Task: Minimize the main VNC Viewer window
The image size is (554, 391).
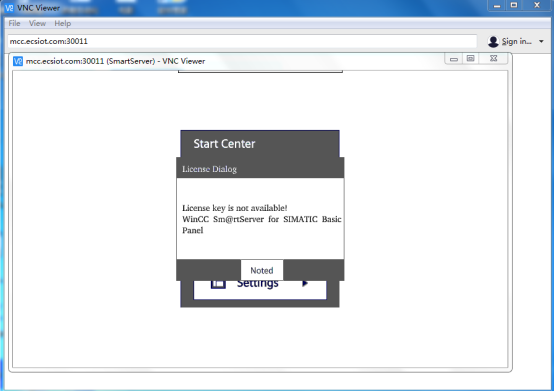Action: [x=497, y=6]
